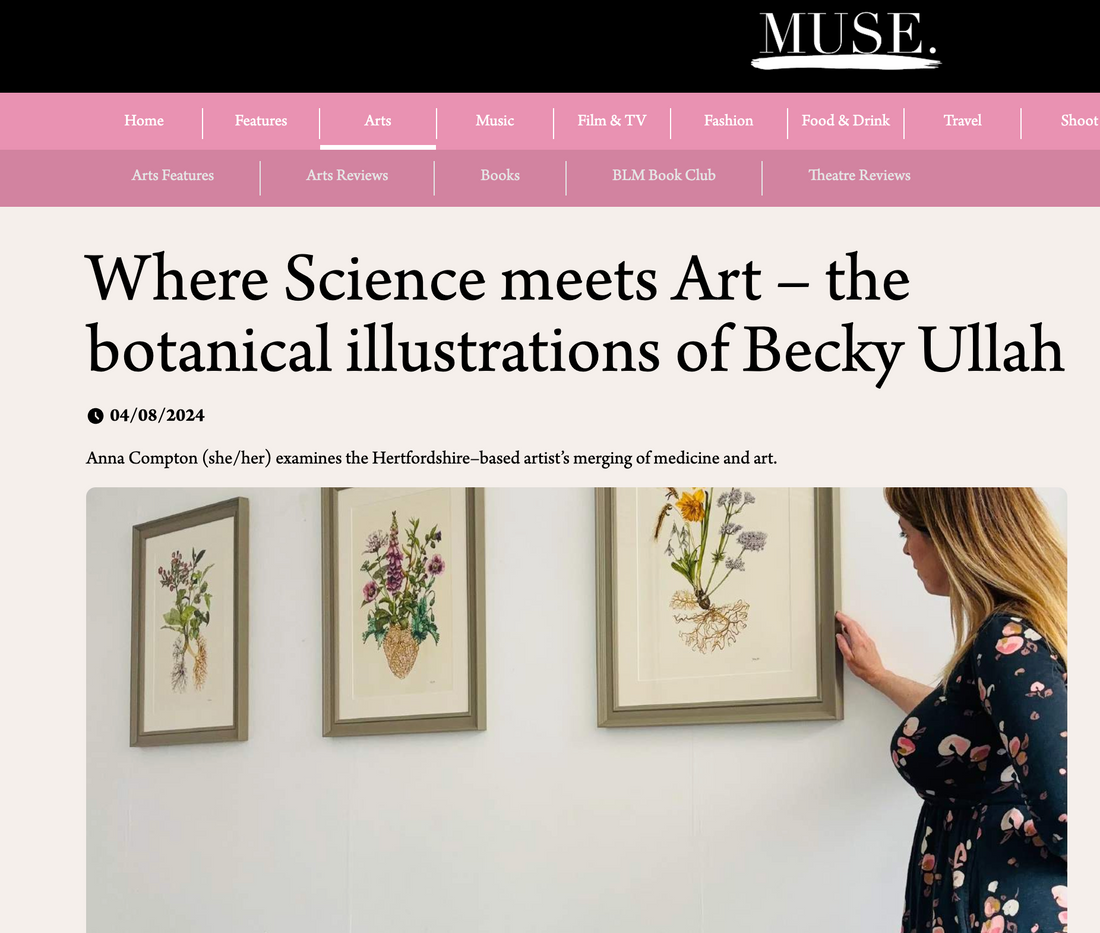Open Theatre Reviews

pyautogui.click(x=859, y=176)
